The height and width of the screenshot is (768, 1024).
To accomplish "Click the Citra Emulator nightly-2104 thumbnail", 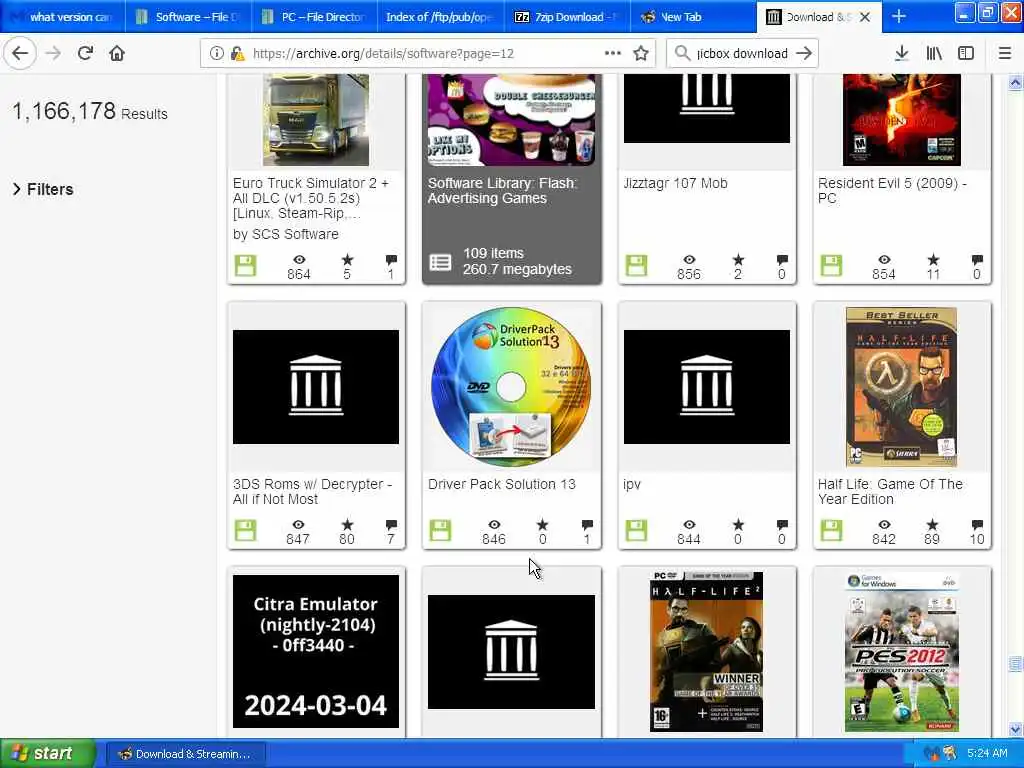I will coord(316,651).
